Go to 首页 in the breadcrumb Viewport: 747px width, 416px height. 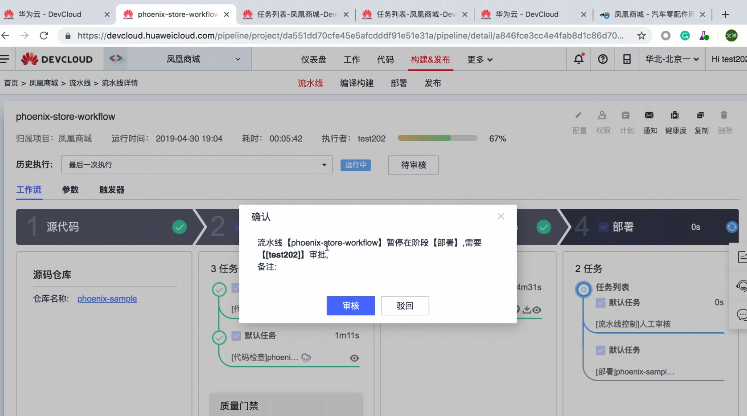click(x=11, y=83)
